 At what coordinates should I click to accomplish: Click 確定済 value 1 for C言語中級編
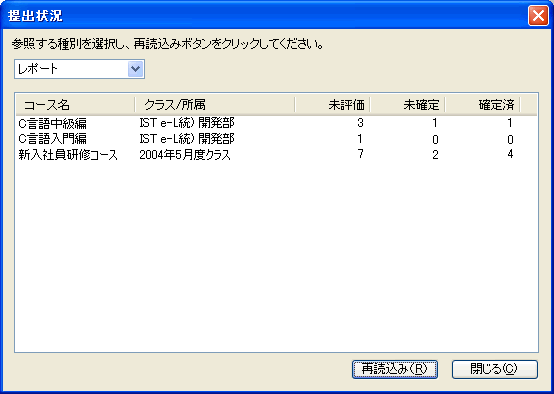(x=510, y=123)
